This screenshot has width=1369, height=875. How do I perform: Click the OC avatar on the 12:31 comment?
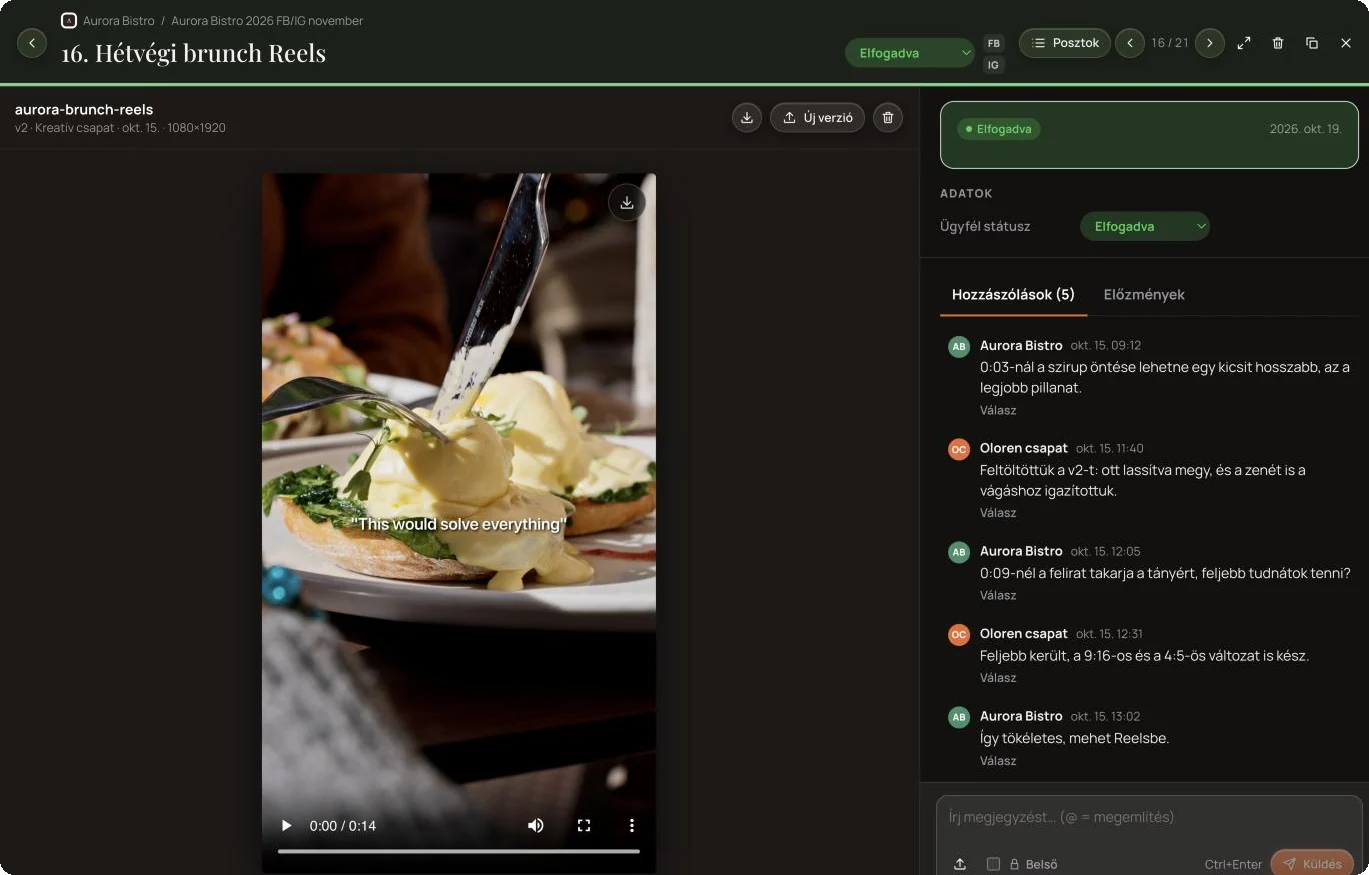[x=959, y=635]
